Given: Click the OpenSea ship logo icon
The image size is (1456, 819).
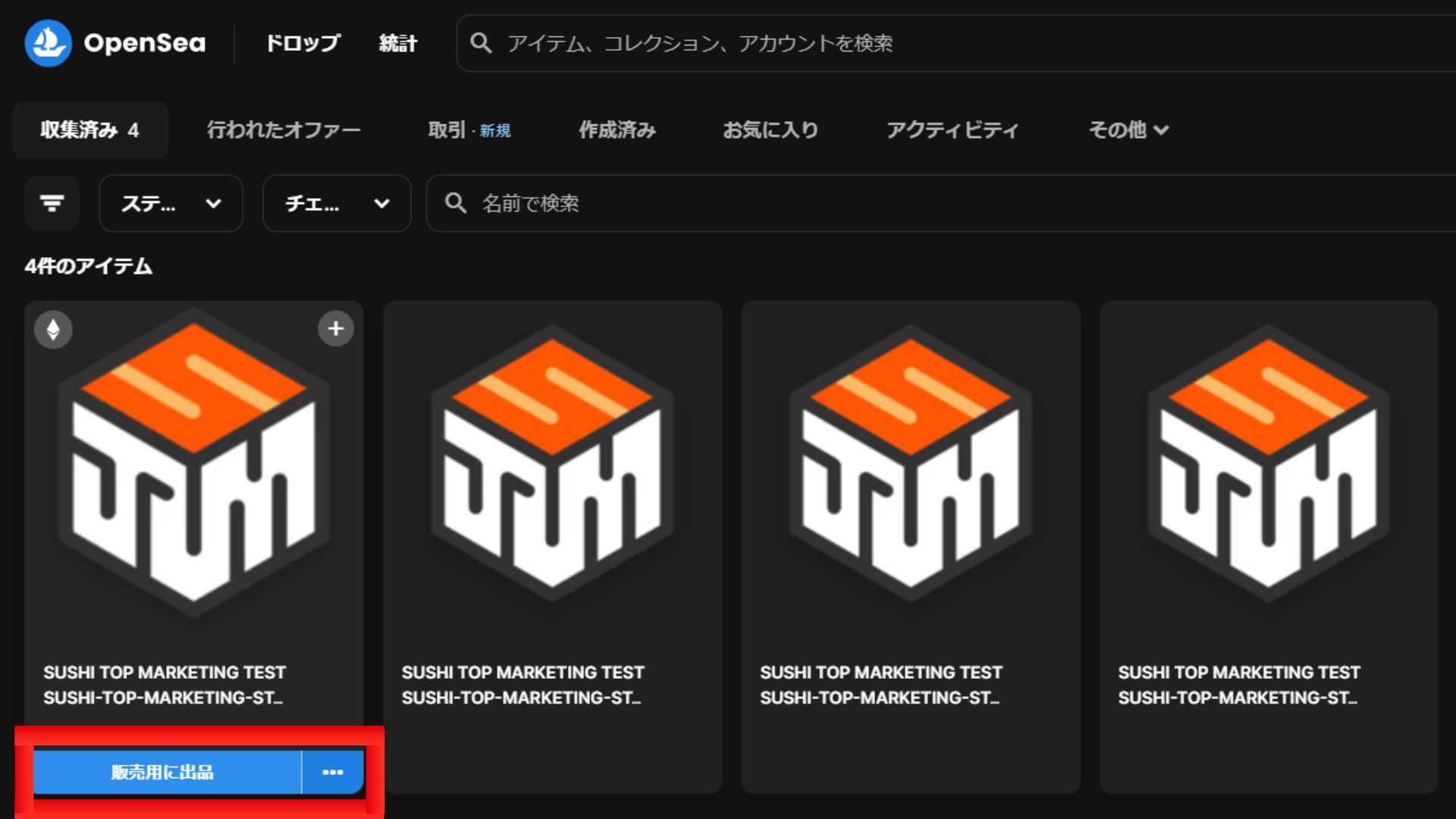Looking at the screenshot, I should point(48,43).
